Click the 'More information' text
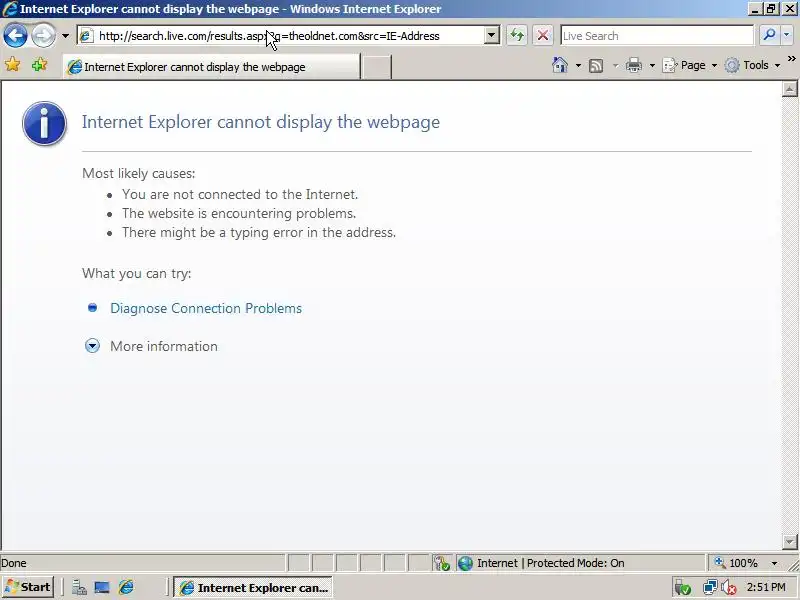 164,346
